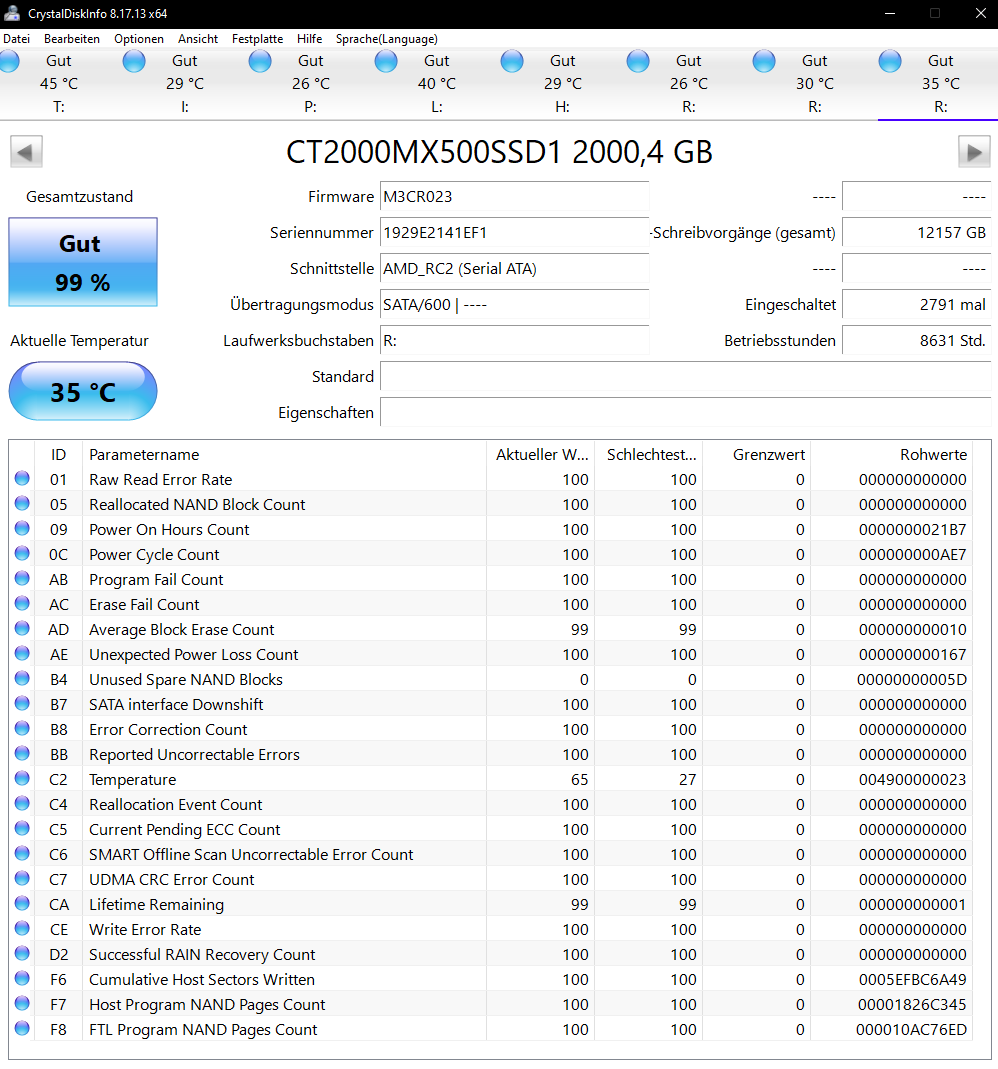998x1069 pixels.
Task: Click status orb for Write Error Rate
Action: click(x=22, y=929)
